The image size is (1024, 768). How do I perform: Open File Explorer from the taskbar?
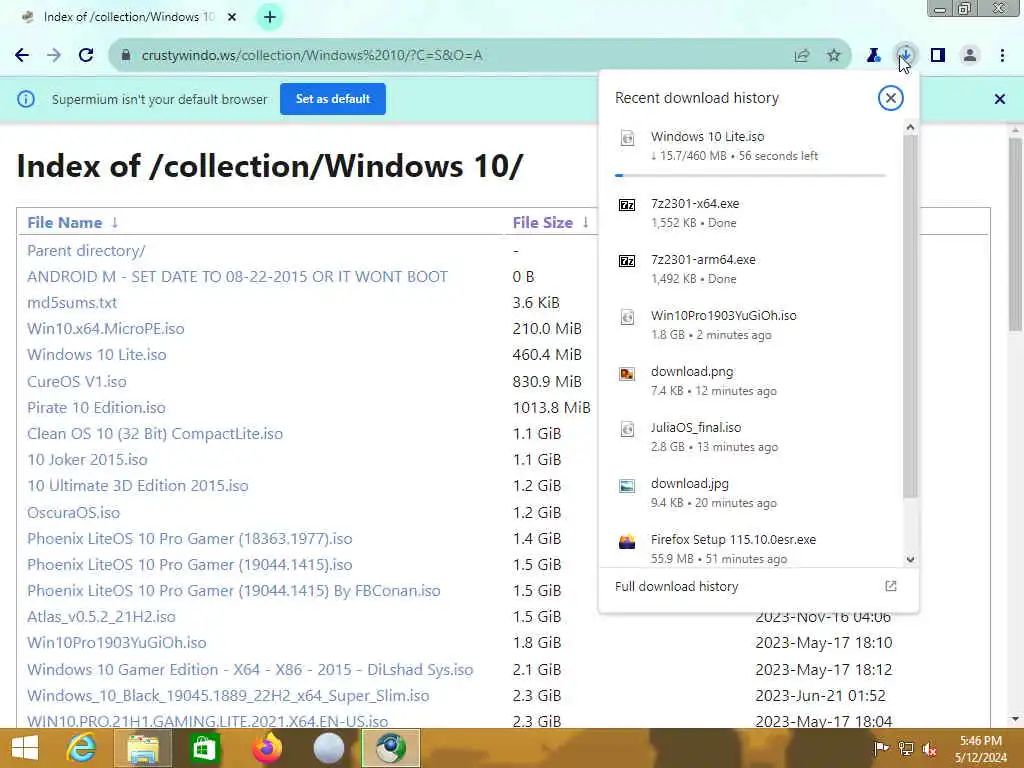tap(143, 748)
